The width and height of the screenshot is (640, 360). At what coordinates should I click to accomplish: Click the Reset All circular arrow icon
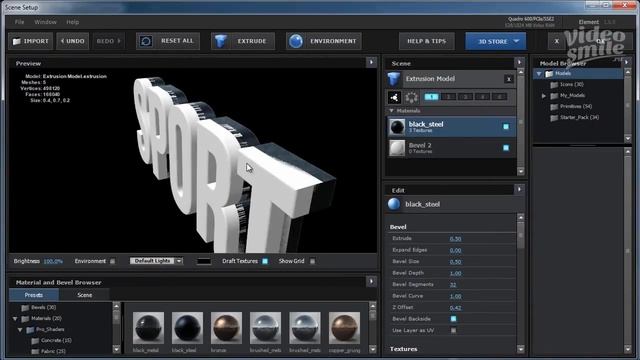[x=146, y=41]
